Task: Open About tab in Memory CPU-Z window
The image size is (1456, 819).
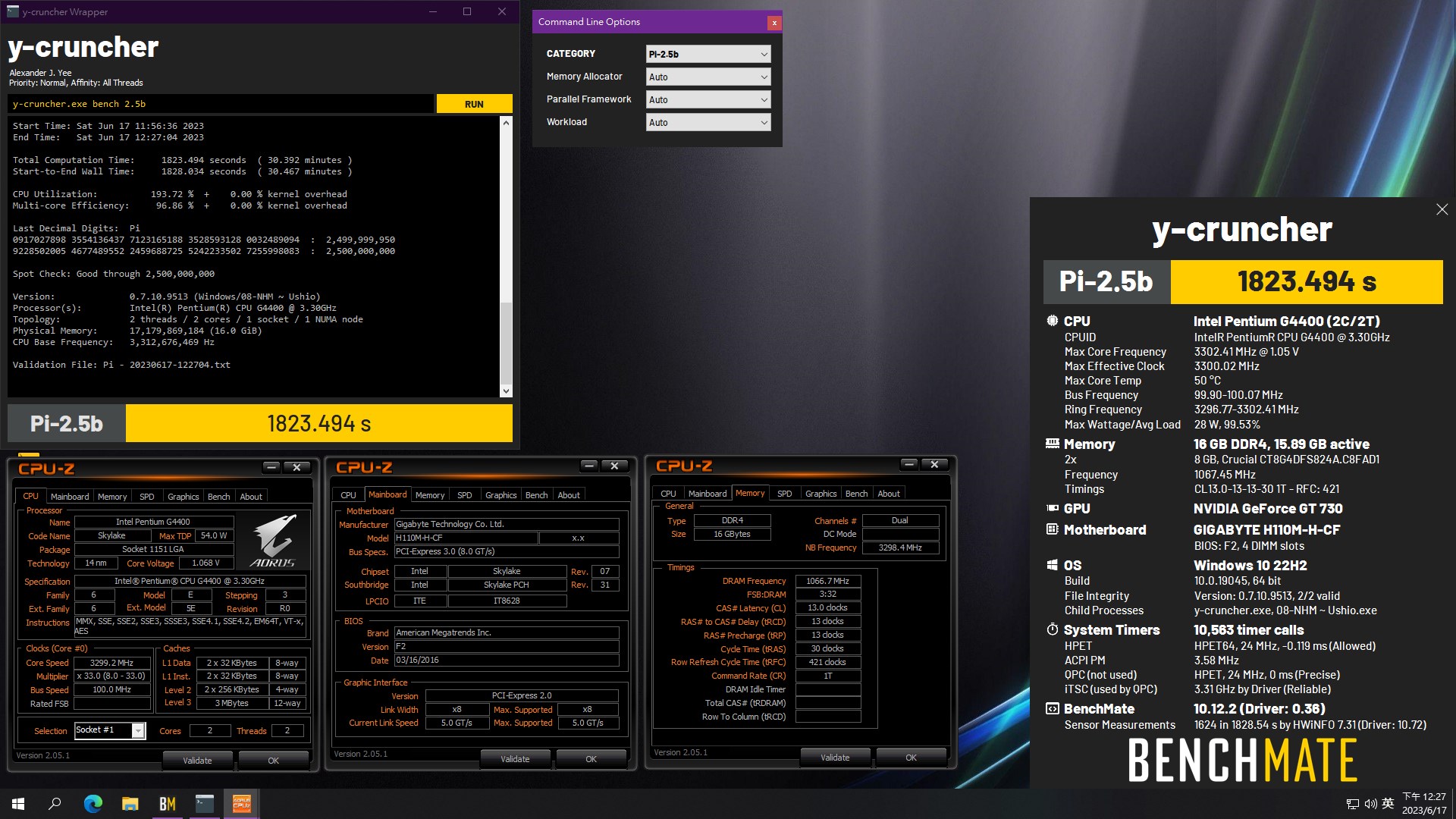Action: click(x=889, y=494)
